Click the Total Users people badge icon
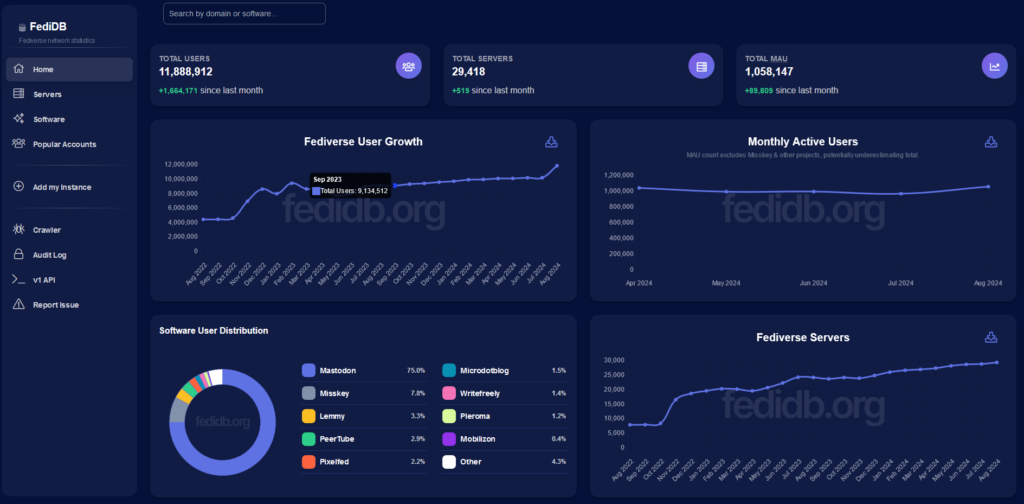This screenshot has height=504, width=1024. pyautogui.click(x=409, y=66)
